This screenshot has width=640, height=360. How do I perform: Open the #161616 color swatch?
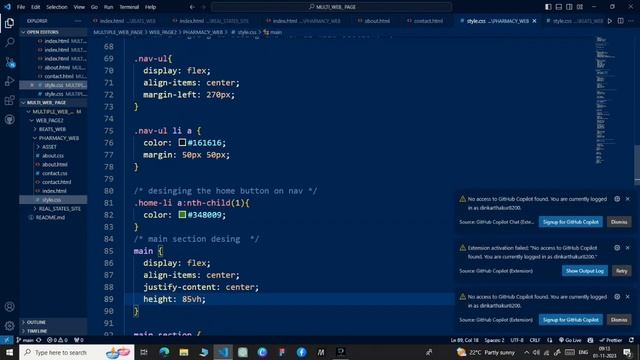pyautogui.click(x=182, y=142)
